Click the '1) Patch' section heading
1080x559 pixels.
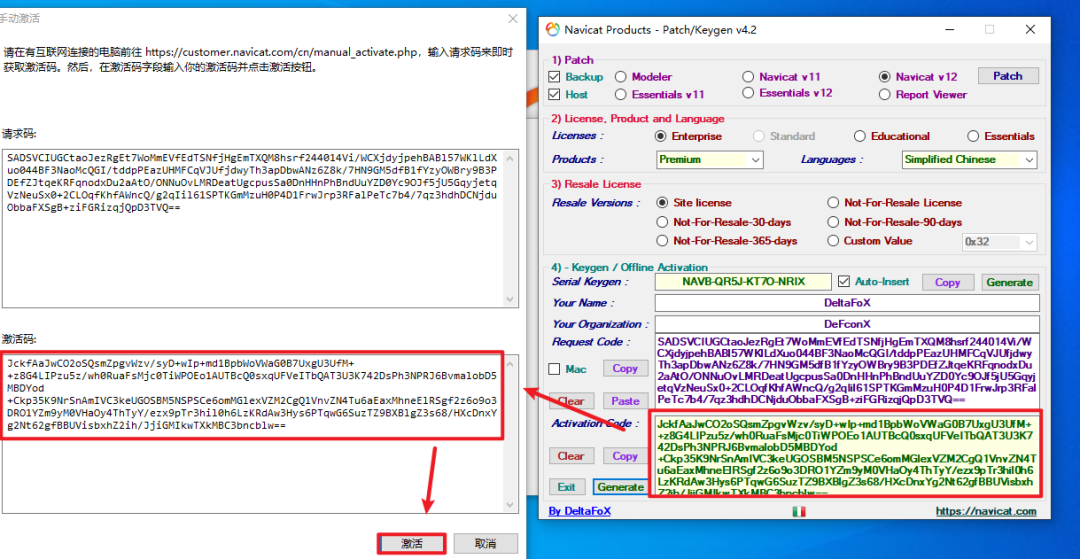click(572, 60)
